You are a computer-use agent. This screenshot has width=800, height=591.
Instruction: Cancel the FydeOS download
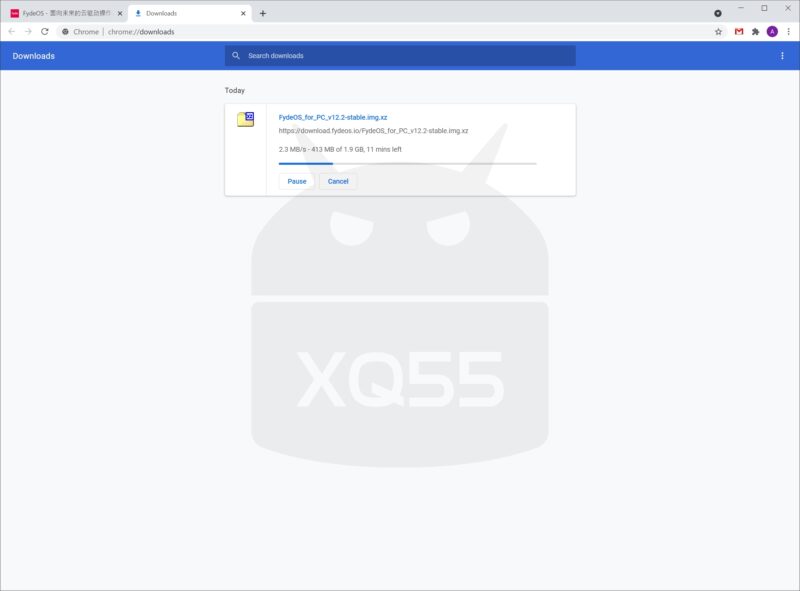338,181
